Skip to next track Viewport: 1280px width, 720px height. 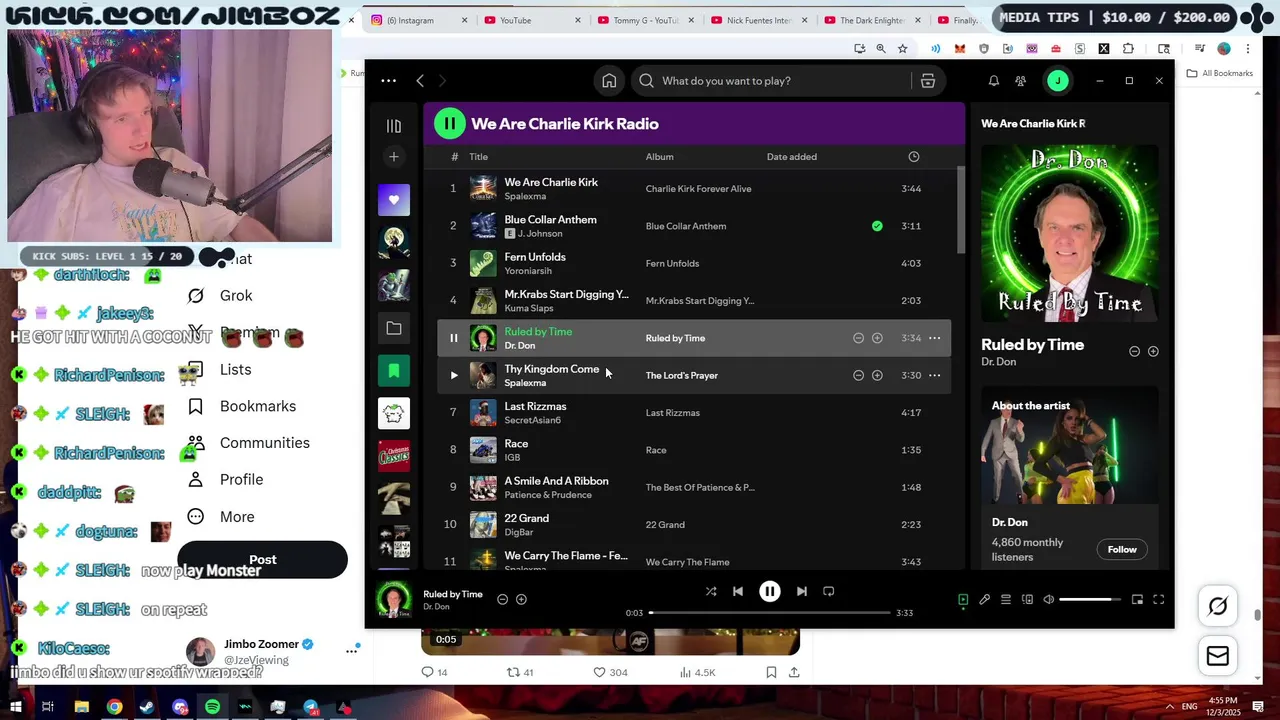pyautogui.click(x=801, y=591)
